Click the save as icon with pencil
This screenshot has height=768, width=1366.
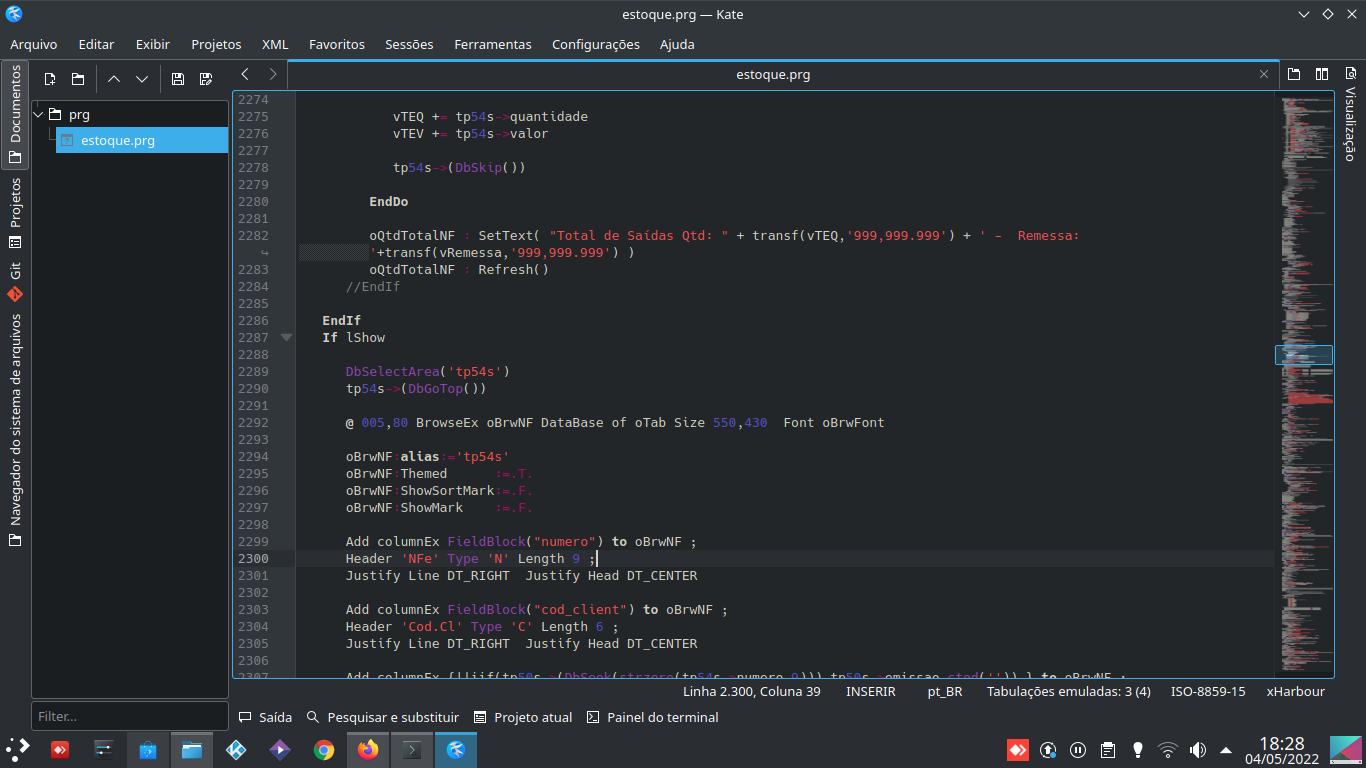[x=206, y=79]
